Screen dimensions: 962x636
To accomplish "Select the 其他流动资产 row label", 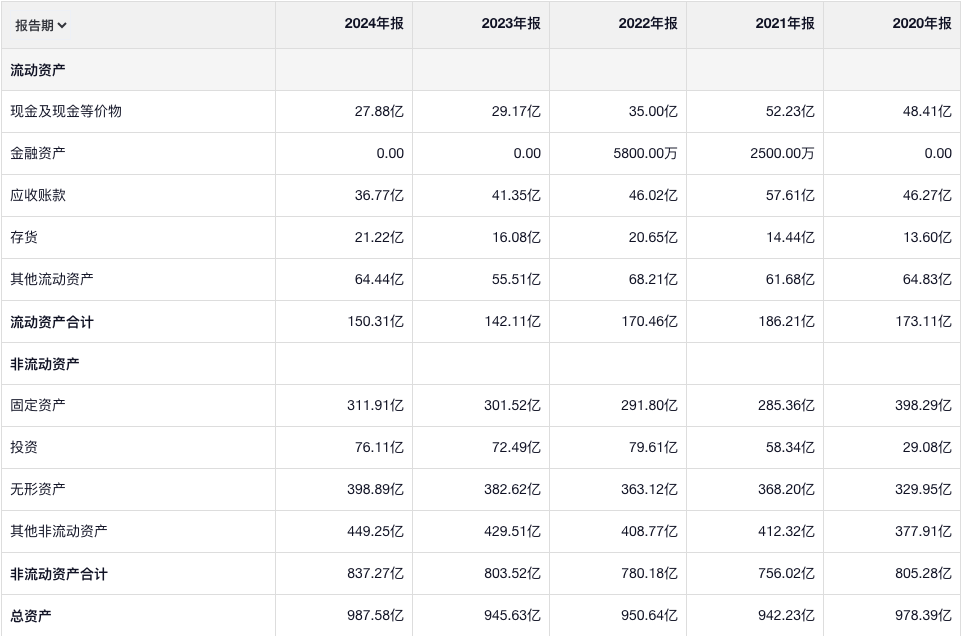I will tap(52, 280).
